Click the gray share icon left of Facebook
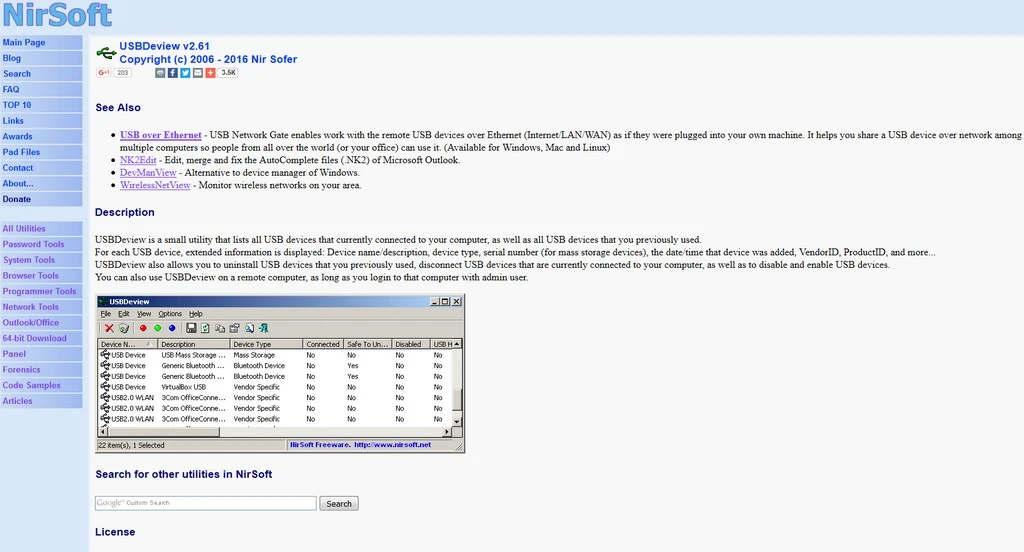 pyautogui.click(x=160, y=73)
